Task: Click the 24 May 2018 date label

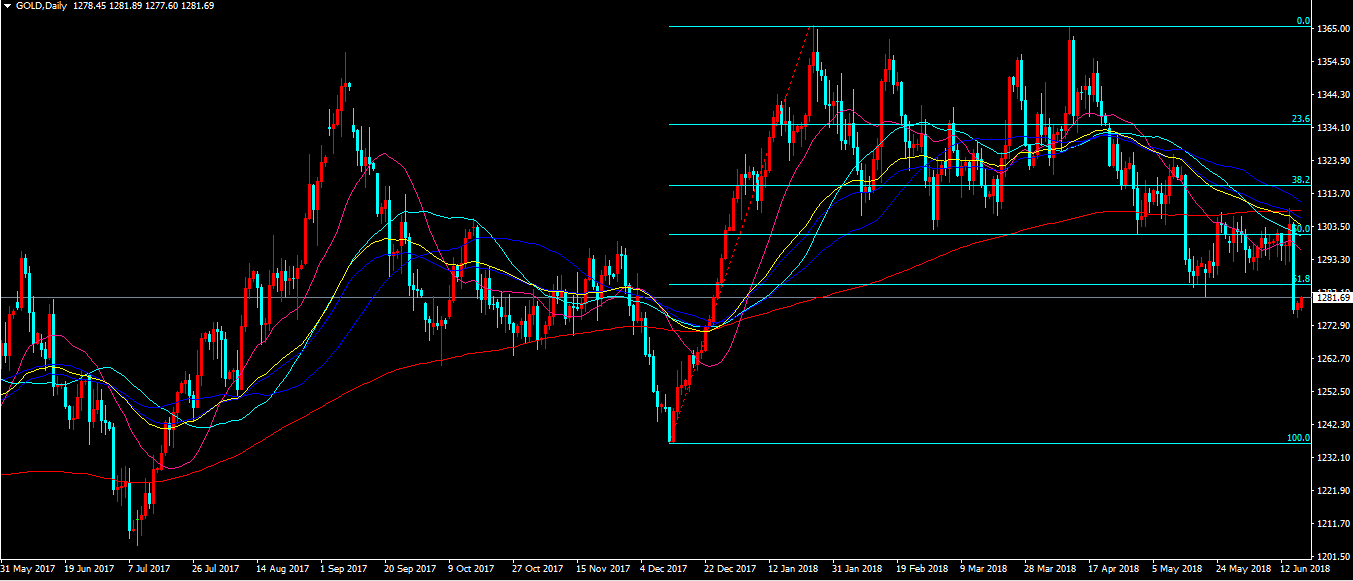Action: click(x=1242, y=569)
